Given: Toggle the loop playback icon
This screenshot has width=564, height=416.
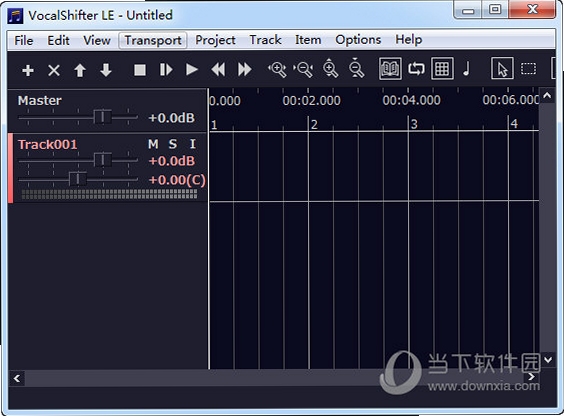Looking at the screenshot, I should click(x=416, y=68).
